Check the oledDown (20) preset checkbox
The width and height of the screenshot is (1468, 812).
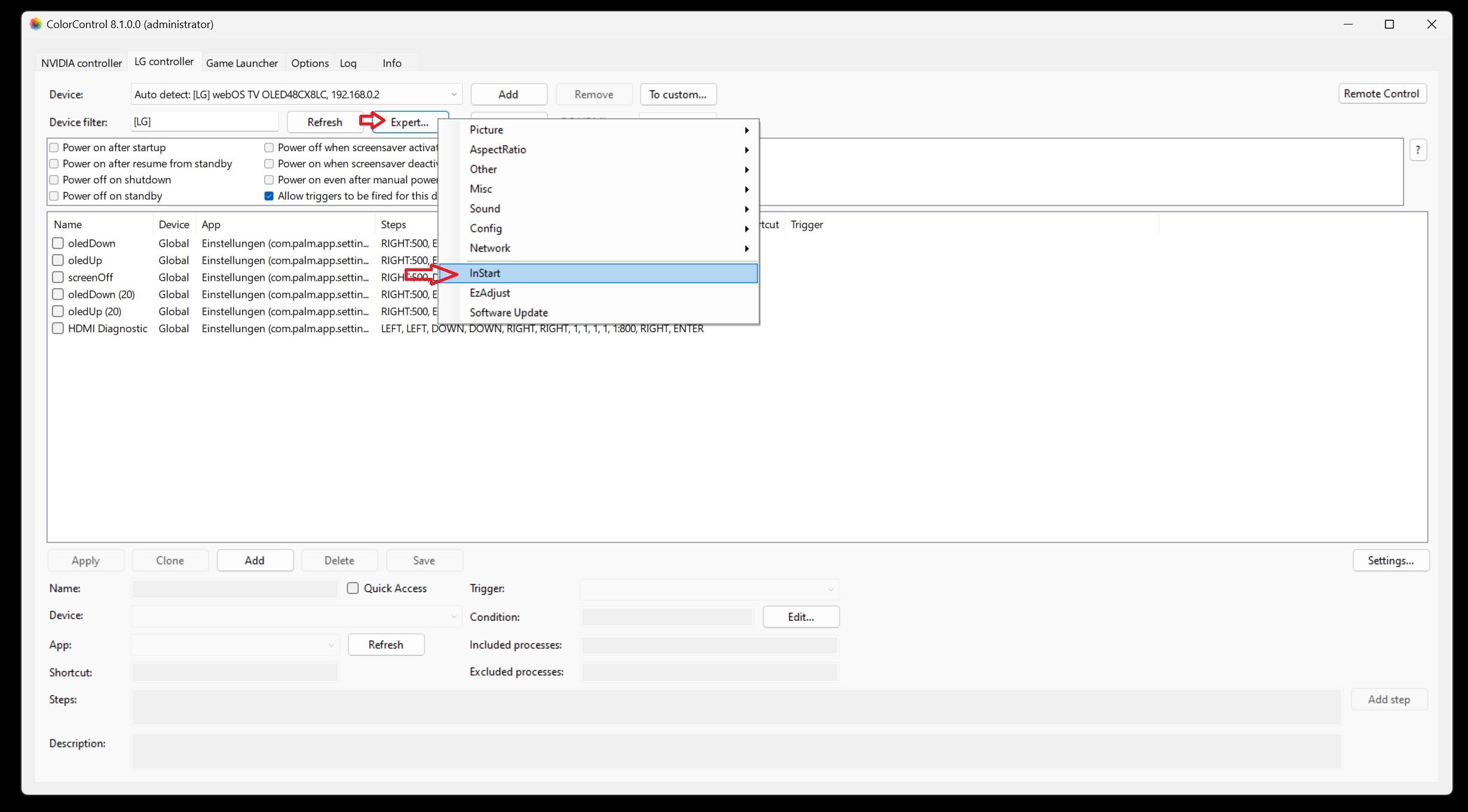[58, 295]
